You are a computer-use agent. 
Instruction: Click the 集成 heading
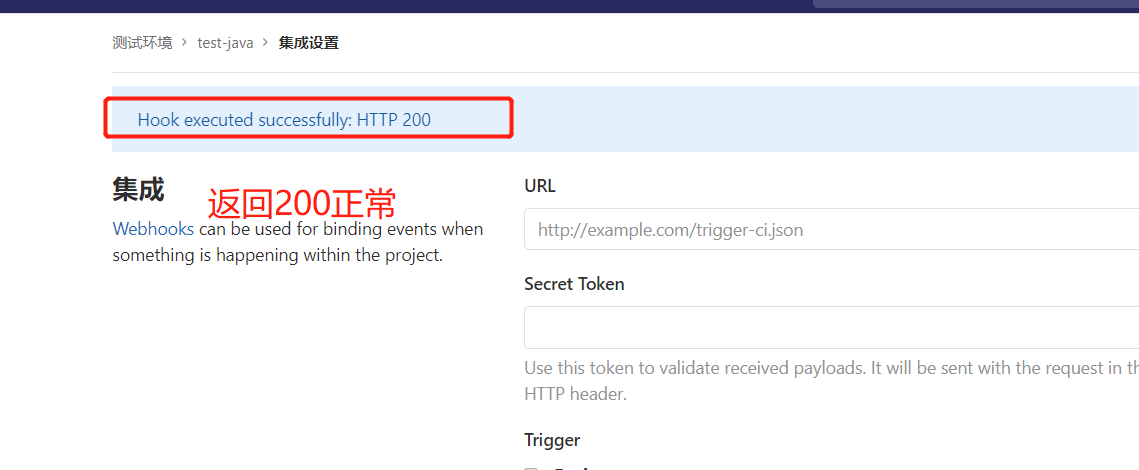click(x=138, y=189)
